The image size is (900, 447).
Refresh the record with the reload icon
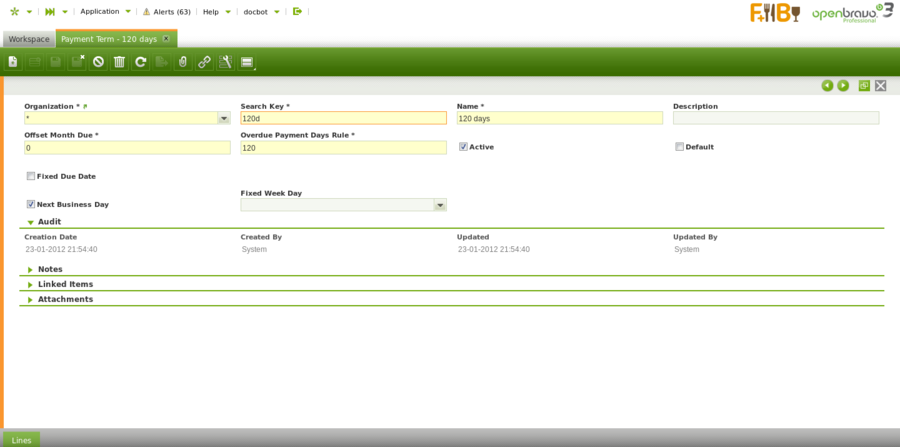(141, 62)
